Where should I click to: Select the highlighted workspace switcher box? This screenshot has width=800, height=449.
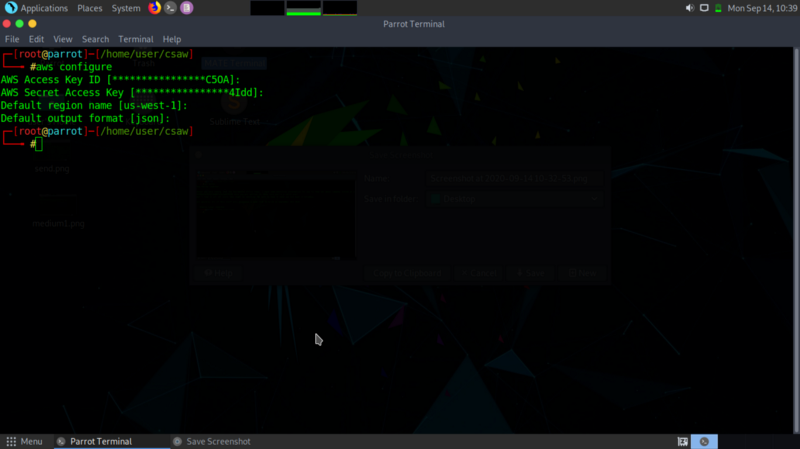pyautogui.click(x=704, y=441)
